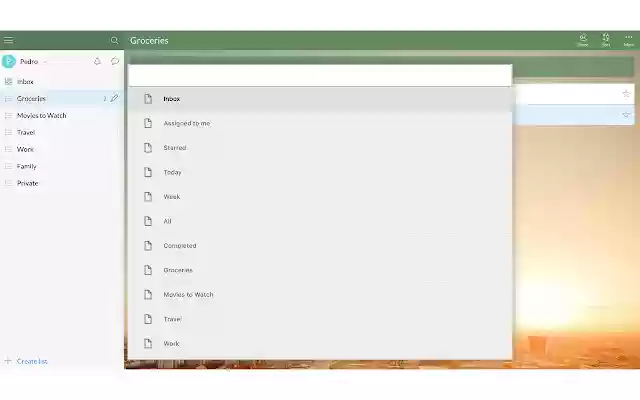The height and width of the screenshot is (400, 640).
Task: Choose Assigned to me in the switcher
Action: [320, 123]
